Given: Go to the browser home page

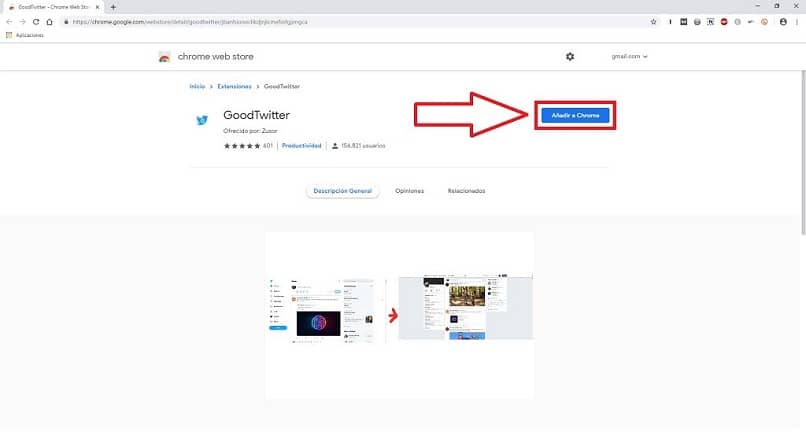Looking at the screenshot, I should [x=49, y=22].
